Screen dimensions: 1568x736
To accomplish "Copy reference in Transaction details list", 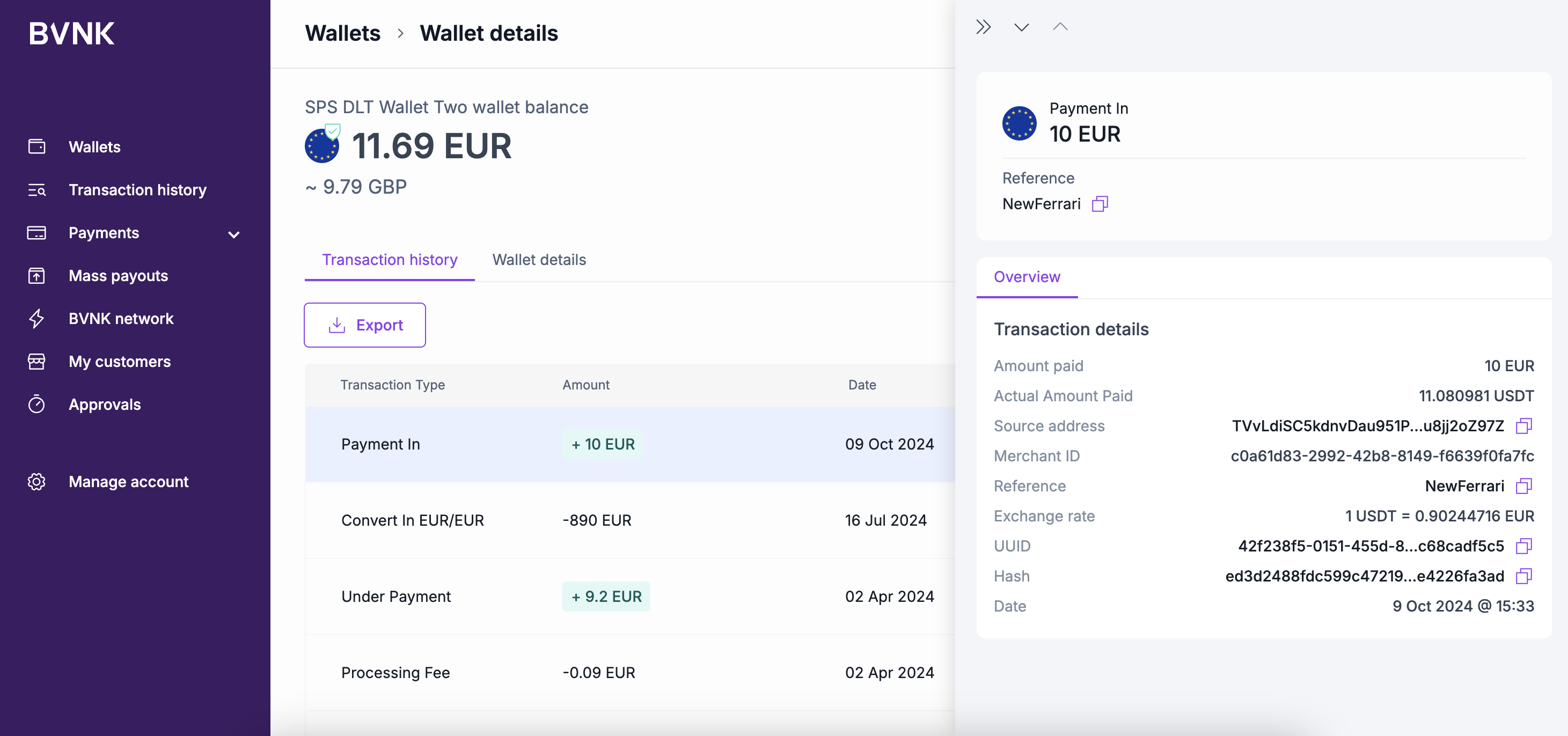I will click(1523, 486).
